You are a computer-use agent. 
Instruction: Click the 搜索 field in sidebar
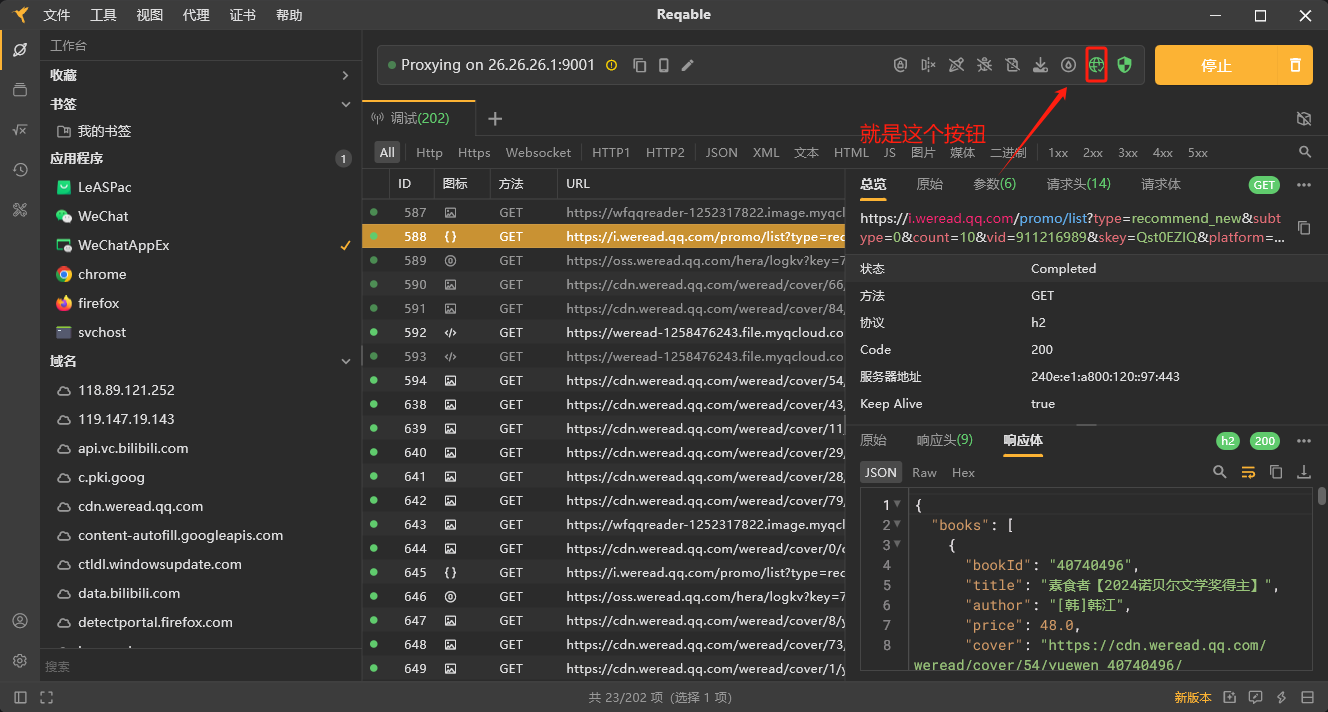(x=200, y=665)
